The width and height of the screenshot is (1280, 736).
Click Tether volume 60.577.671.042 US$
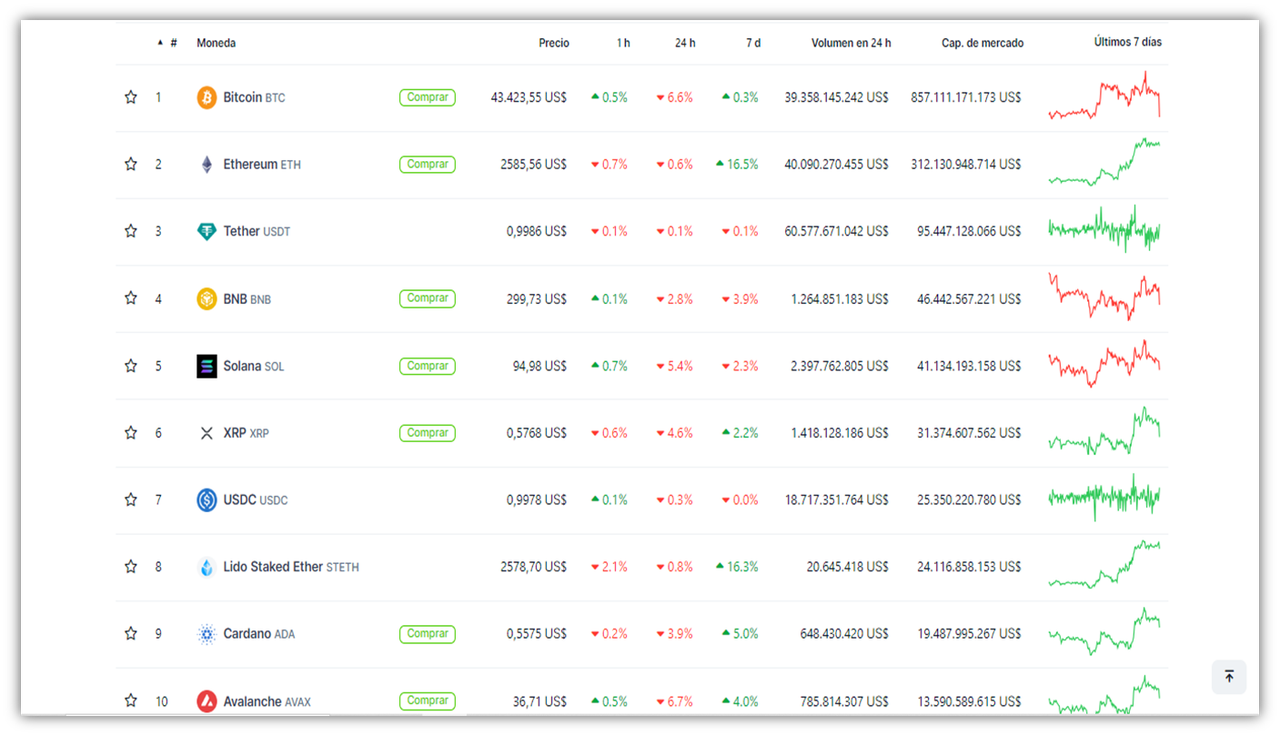[x=837, y=231]
